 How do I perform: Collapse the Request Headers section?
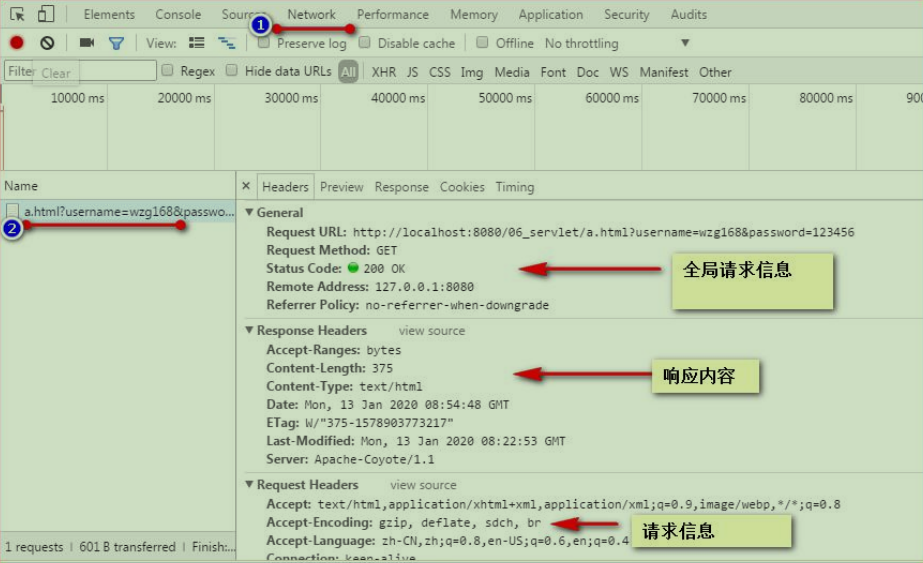tap(249, 484)
